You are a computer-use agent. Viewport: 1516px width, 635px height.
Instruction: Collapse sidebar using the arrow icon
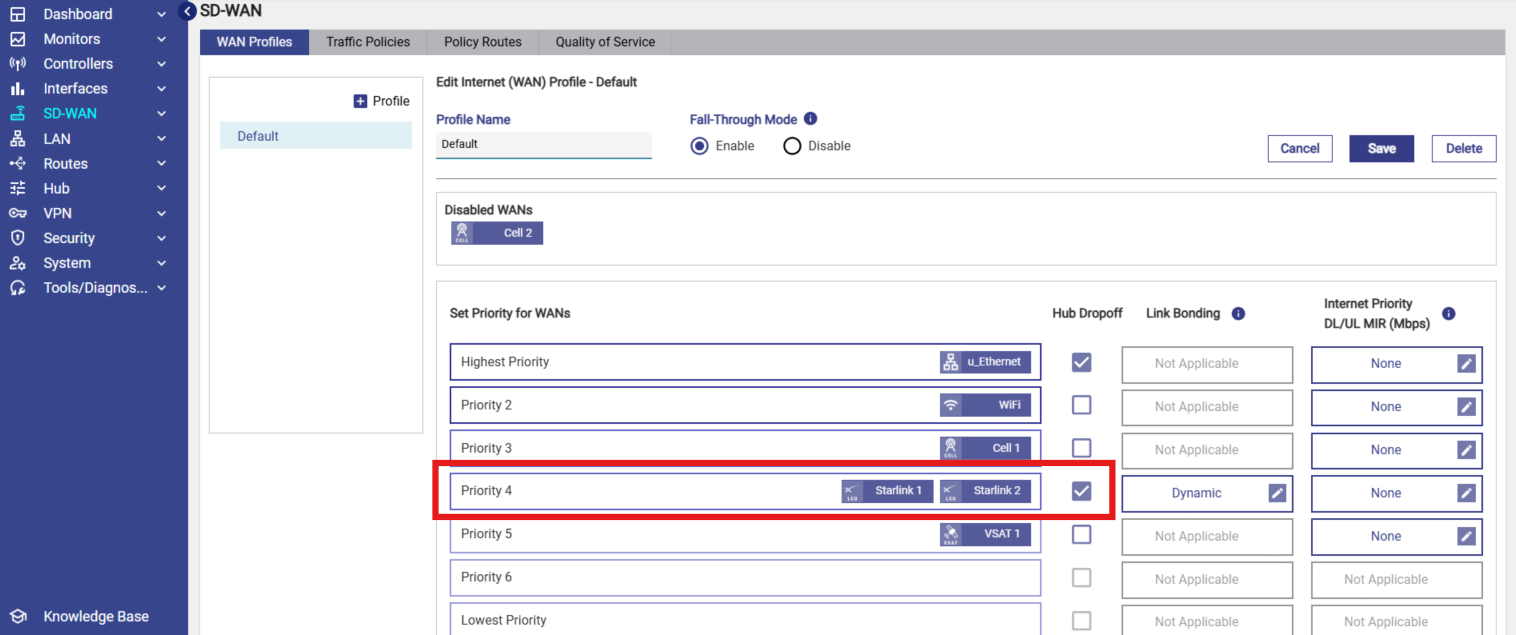pyautogui.click(x=187, y=11)
